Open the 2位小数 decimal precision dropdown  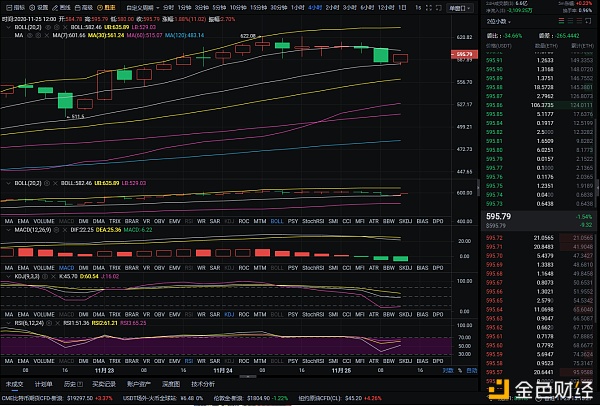tap(499, 21)
